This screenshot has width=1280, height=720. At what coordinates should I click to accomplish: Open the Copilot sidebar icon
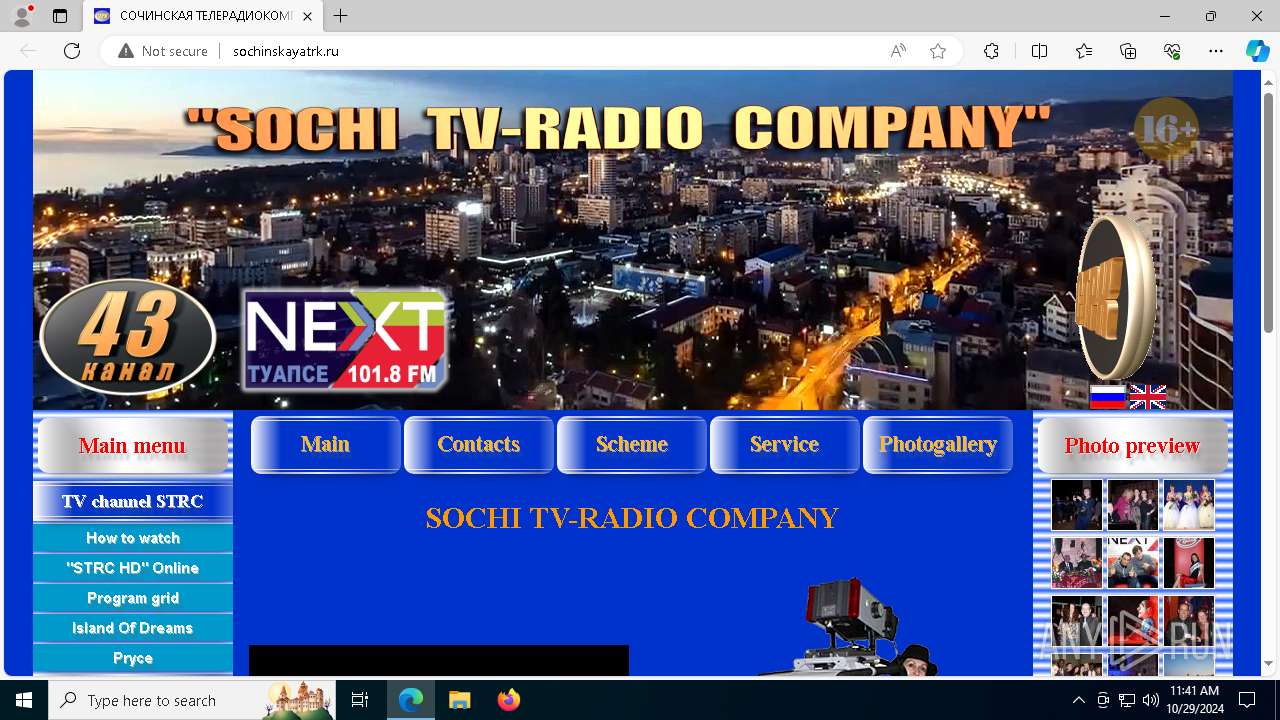[x=1257, y=51]
